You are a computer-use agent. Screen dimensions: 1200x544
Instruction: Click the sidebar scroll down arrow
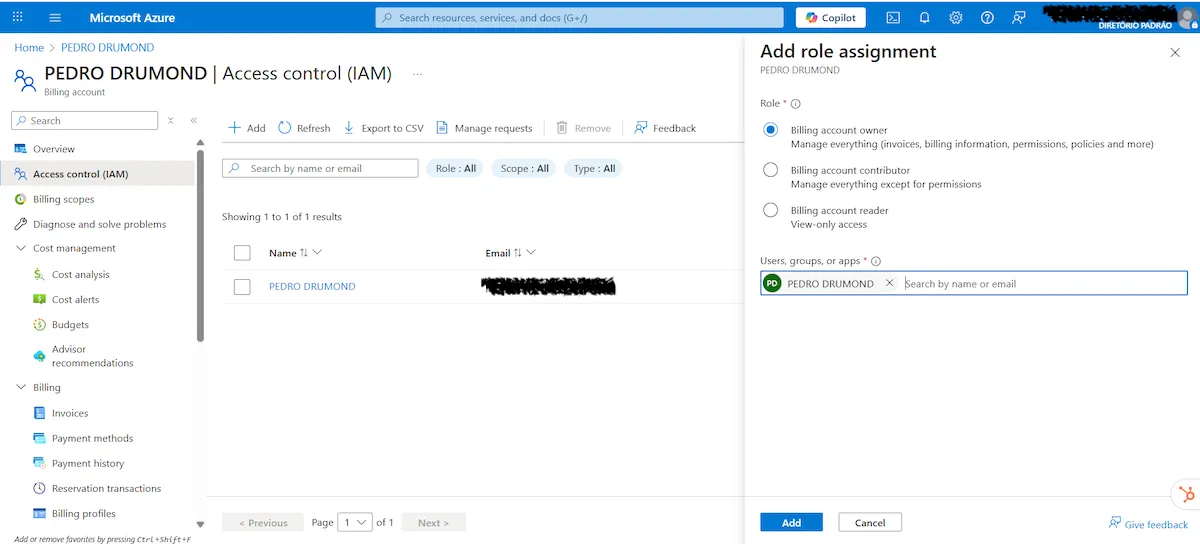[200, 523]
